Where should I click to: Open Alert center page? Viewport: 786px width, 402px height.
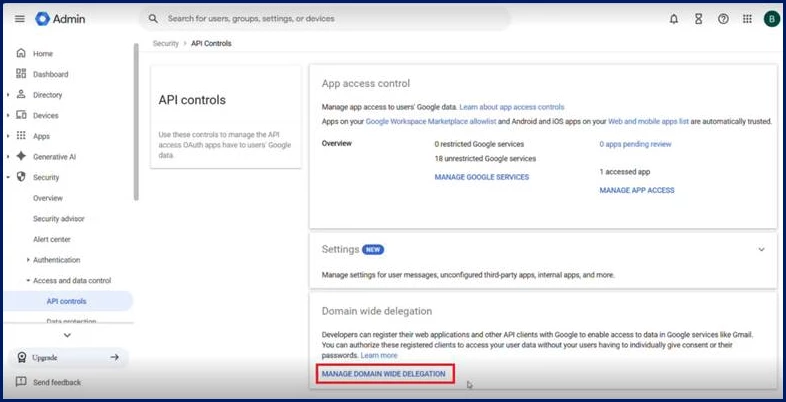coord(52,239)
